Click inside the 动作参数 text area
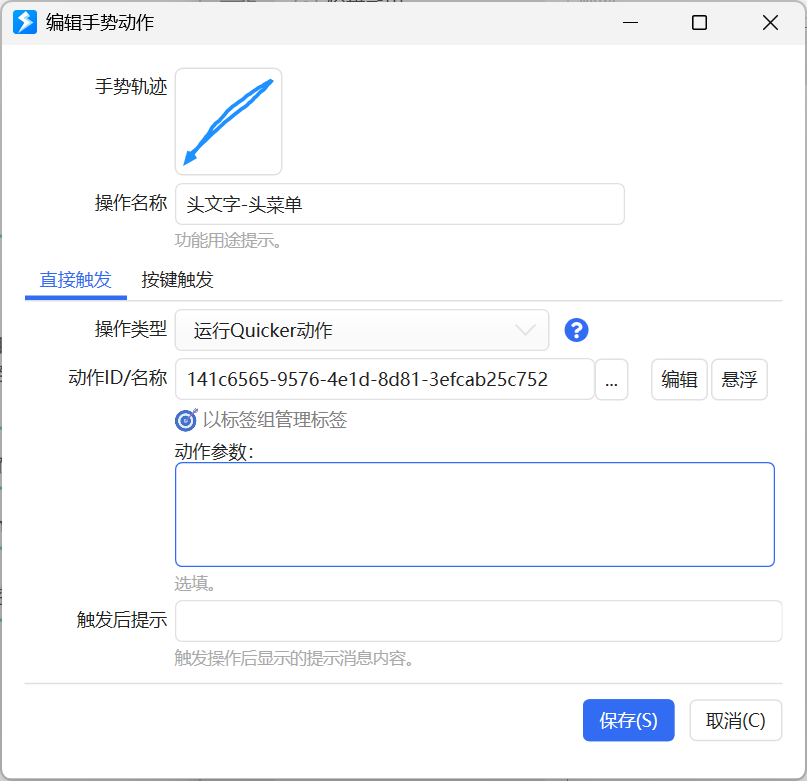Viewport: 807px width, 781px height. pos(475,514)
